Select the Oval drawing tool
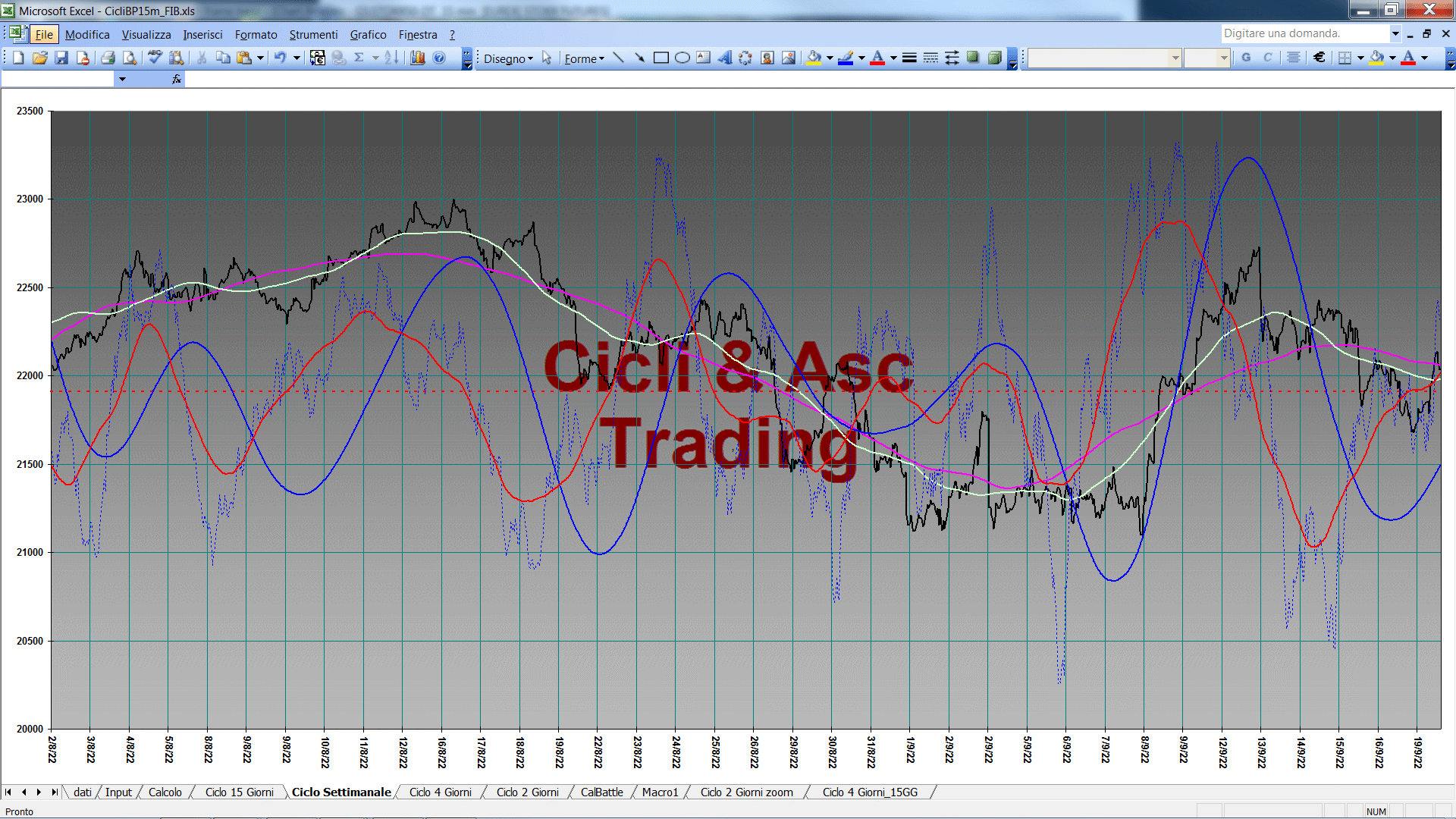 coord(682,58)
